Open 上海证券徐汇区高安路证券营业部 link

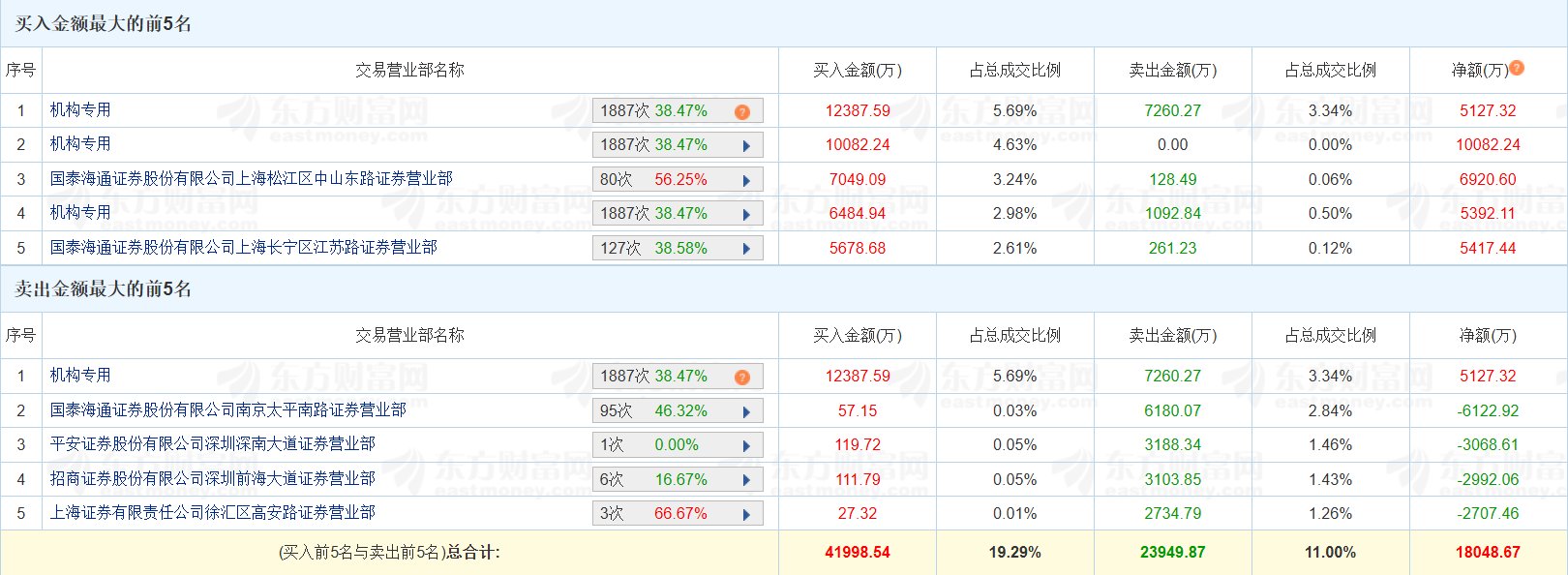(x=213, y=513)
